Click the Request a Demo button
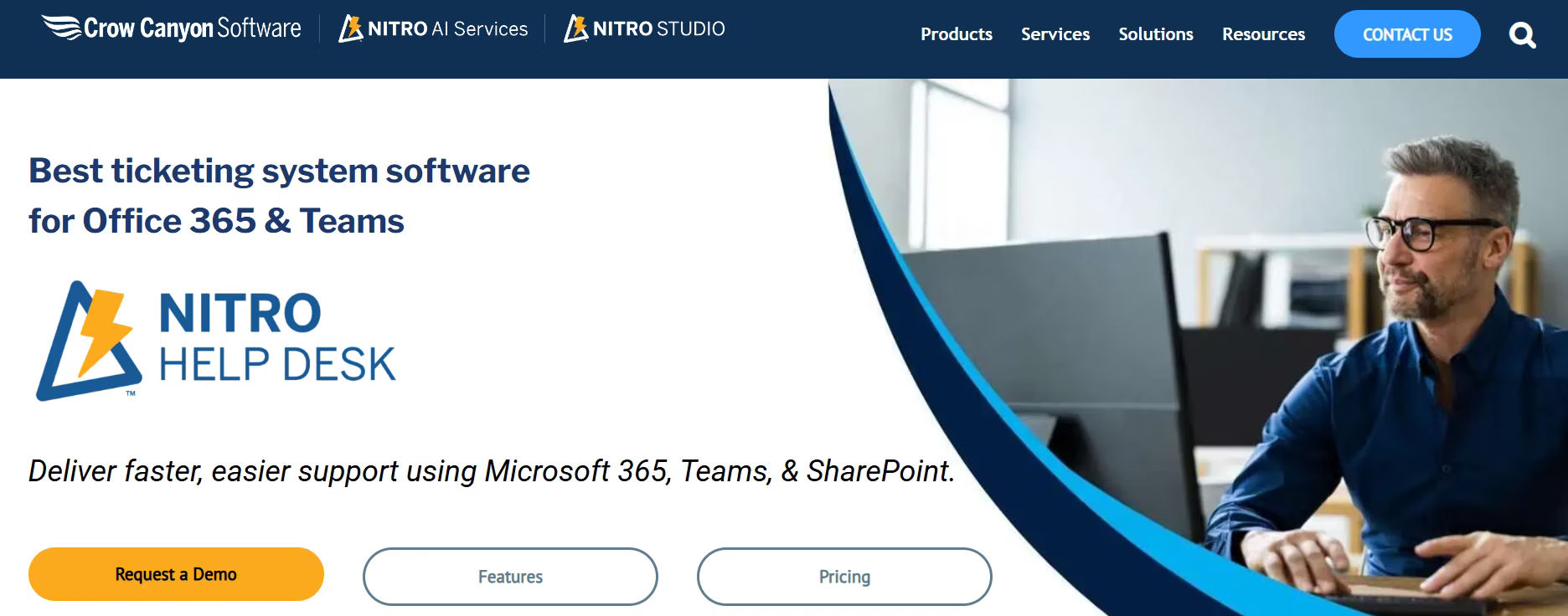This screenshot has width=1568, height=616. [x=176, y=574]
